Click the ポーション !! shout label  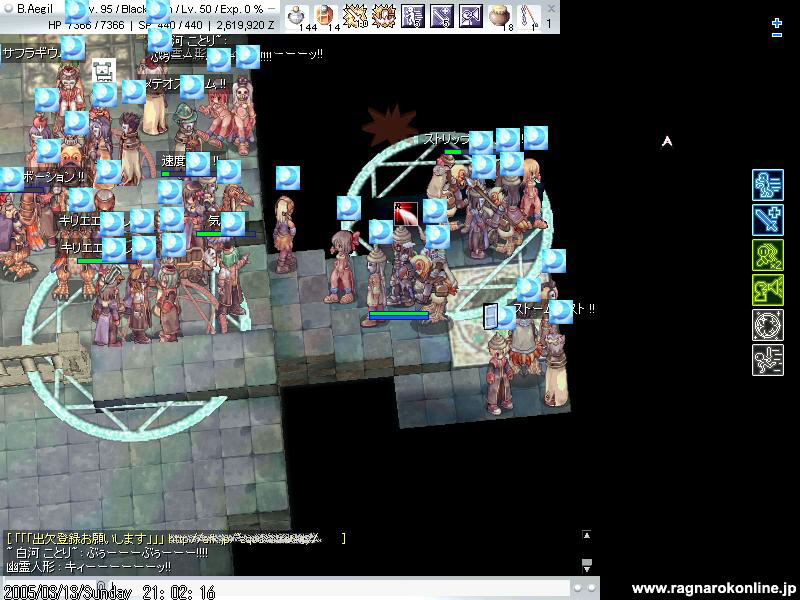pos(54,177)
